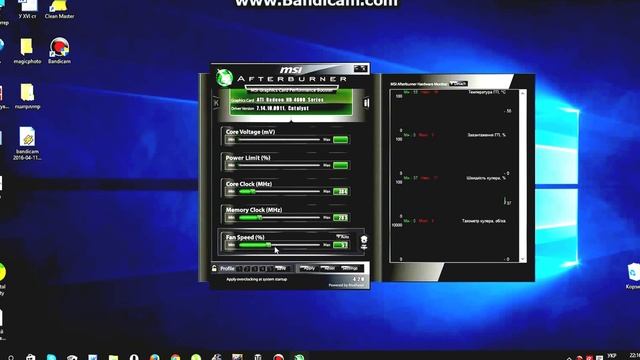Click the Core Clock value box
Viewport: 640px width, 360px height.
[x=340, y=191]
